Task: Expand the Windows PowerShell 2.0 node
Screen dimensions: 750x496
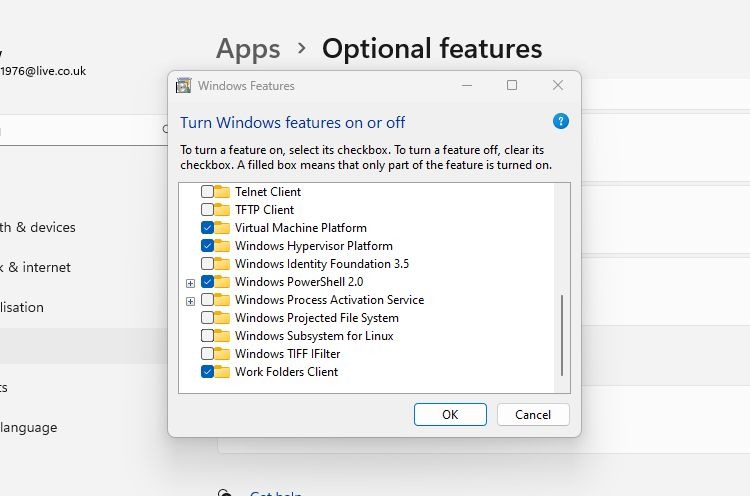Action: [190, 284]
